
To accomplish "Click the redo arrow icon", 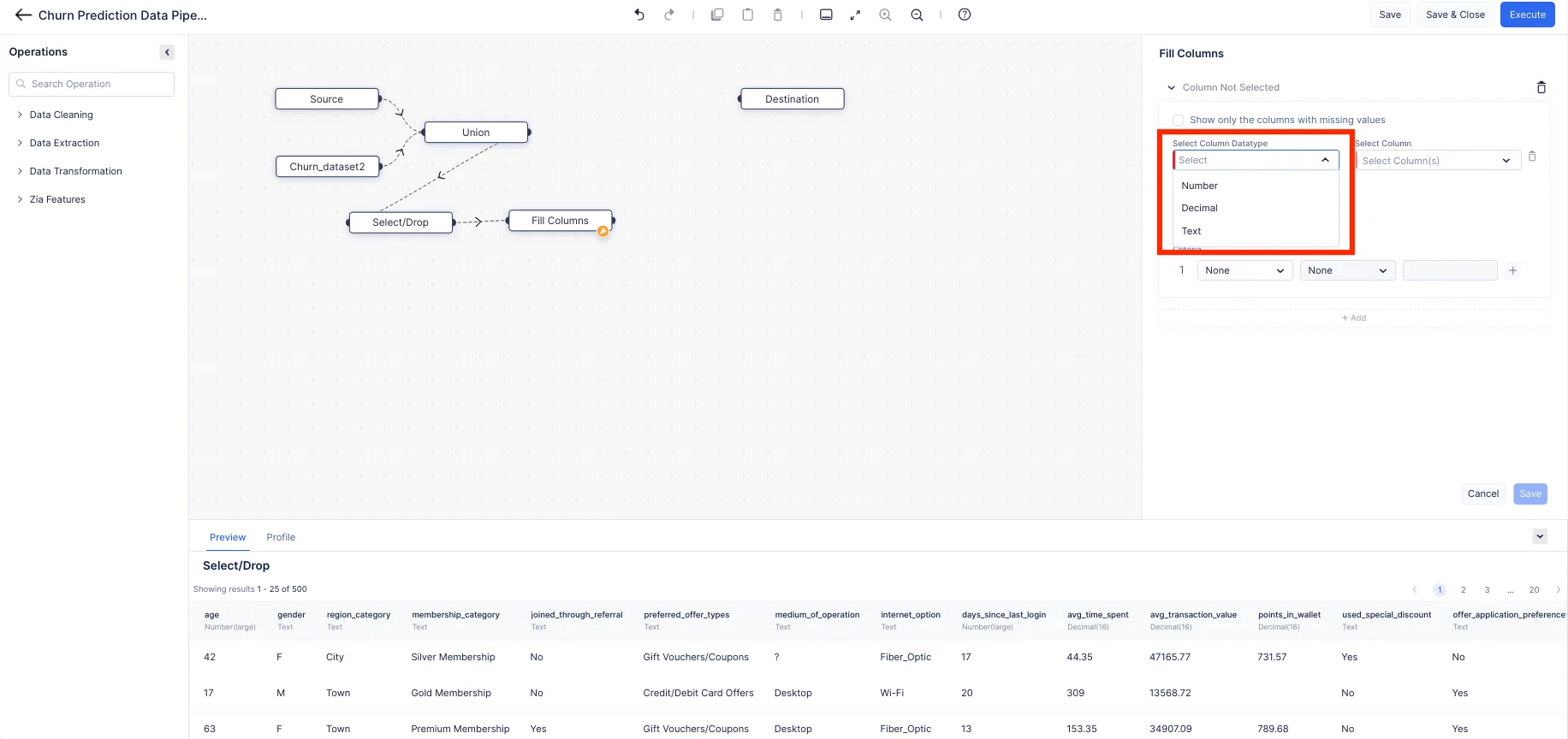I will (x=669, y=15).
